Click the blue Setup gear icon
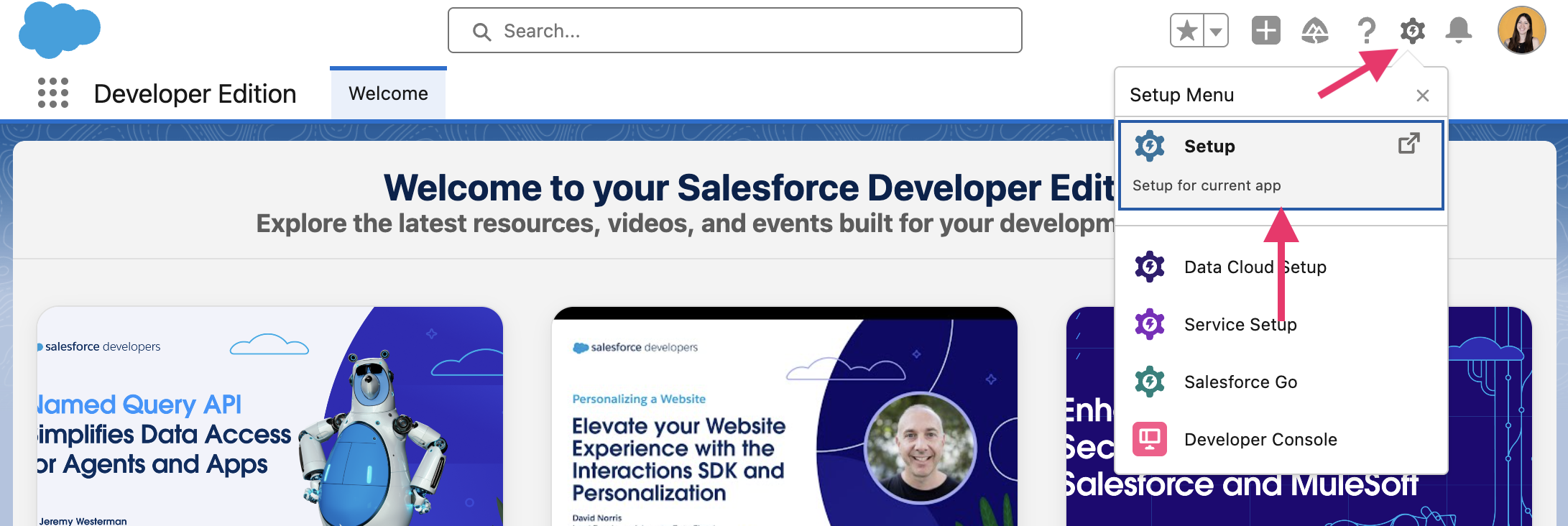This screenshot has height=526, width=1568. (1150, 146)
